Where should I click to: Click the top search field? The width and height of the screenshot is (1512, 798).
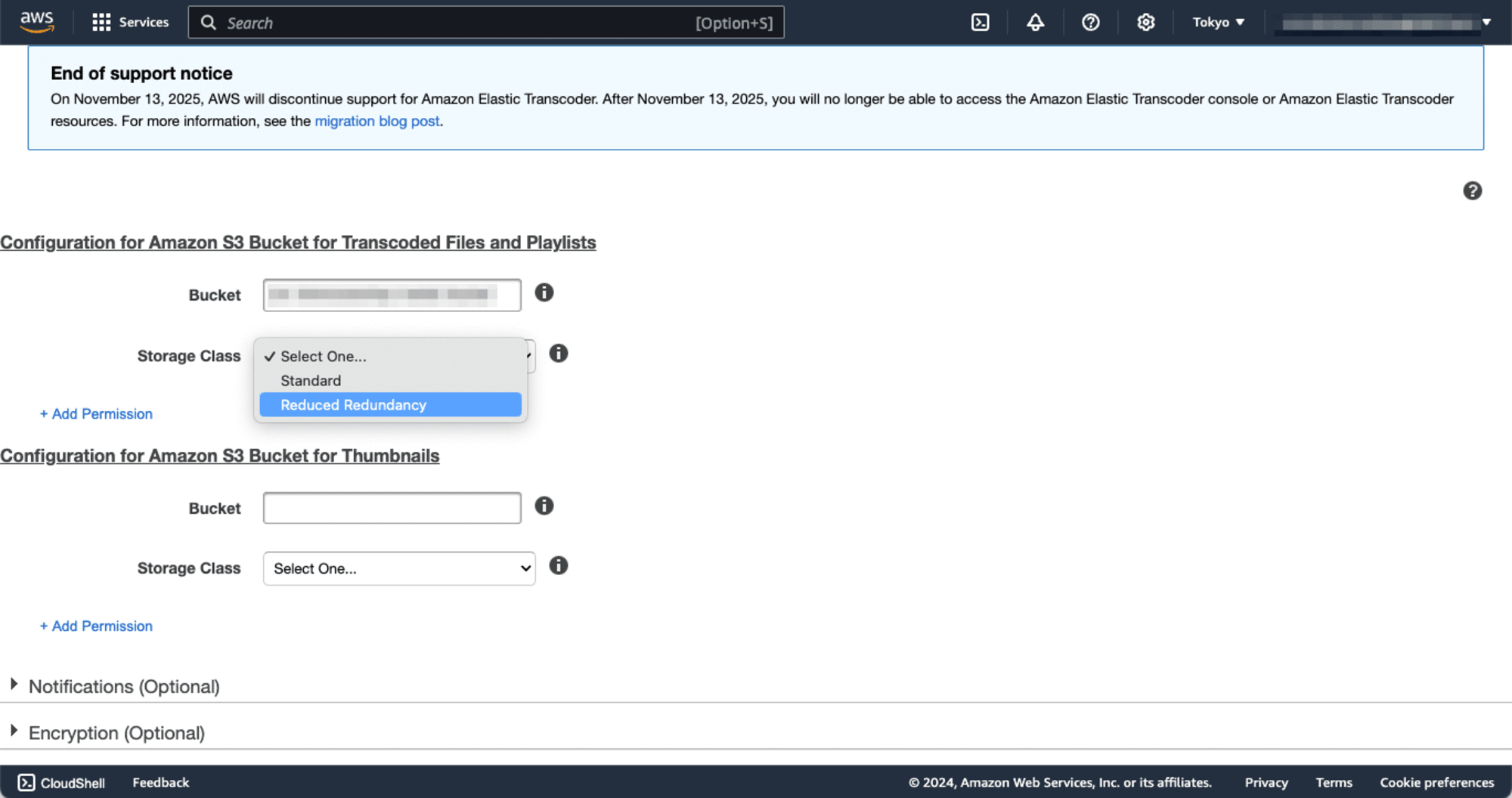[x=485, y=23]
